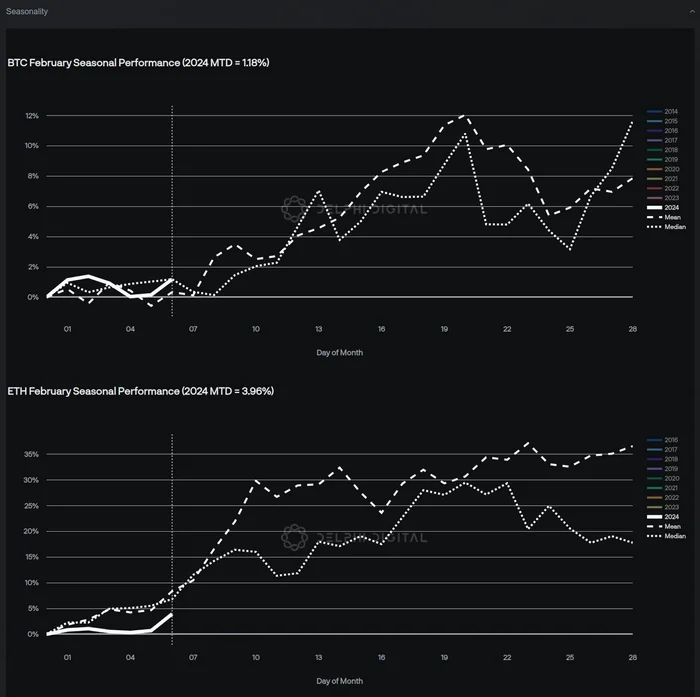The image size is (700, 697).
Task: Show 2021 series in ETH chart legend
Action: (x=662, y=488)
